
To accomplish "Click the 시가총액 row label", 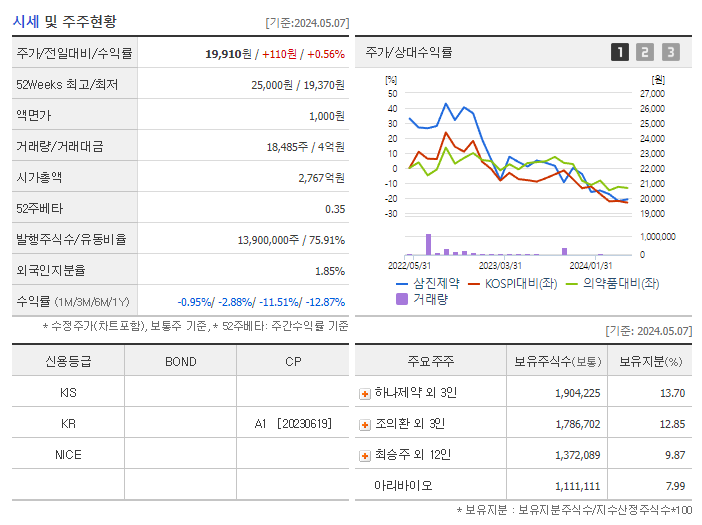I will [39, 177].
